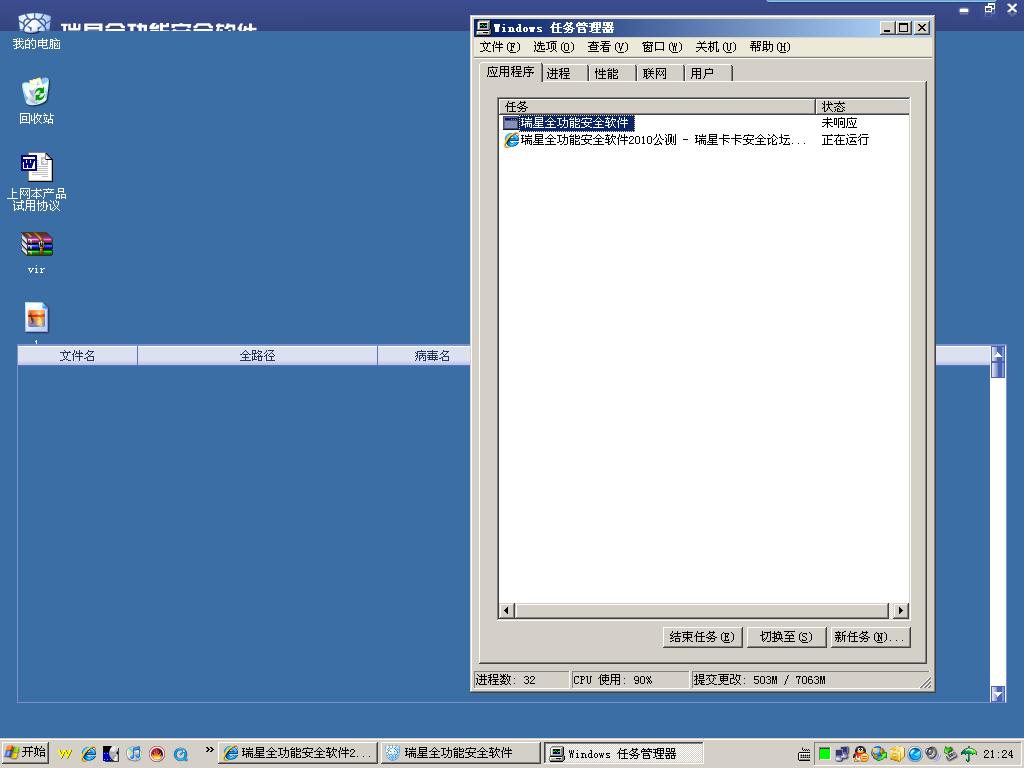
Task: Click the 新任务 button
Action: click(869, 637)
